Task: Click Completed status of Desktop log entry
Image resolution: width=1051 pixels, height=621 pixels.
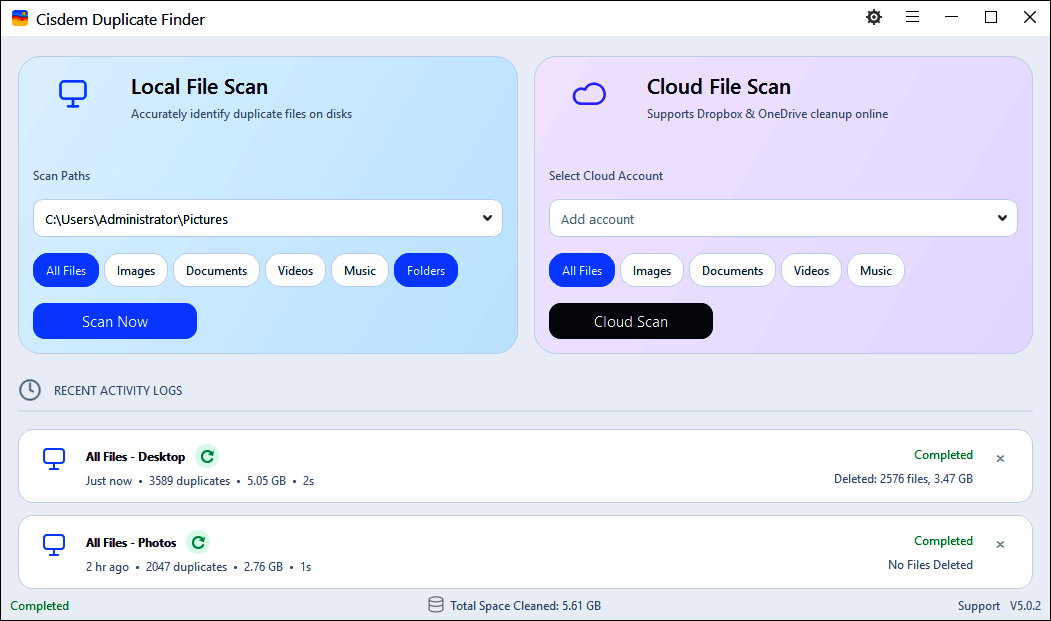Action: coord(943,455)
